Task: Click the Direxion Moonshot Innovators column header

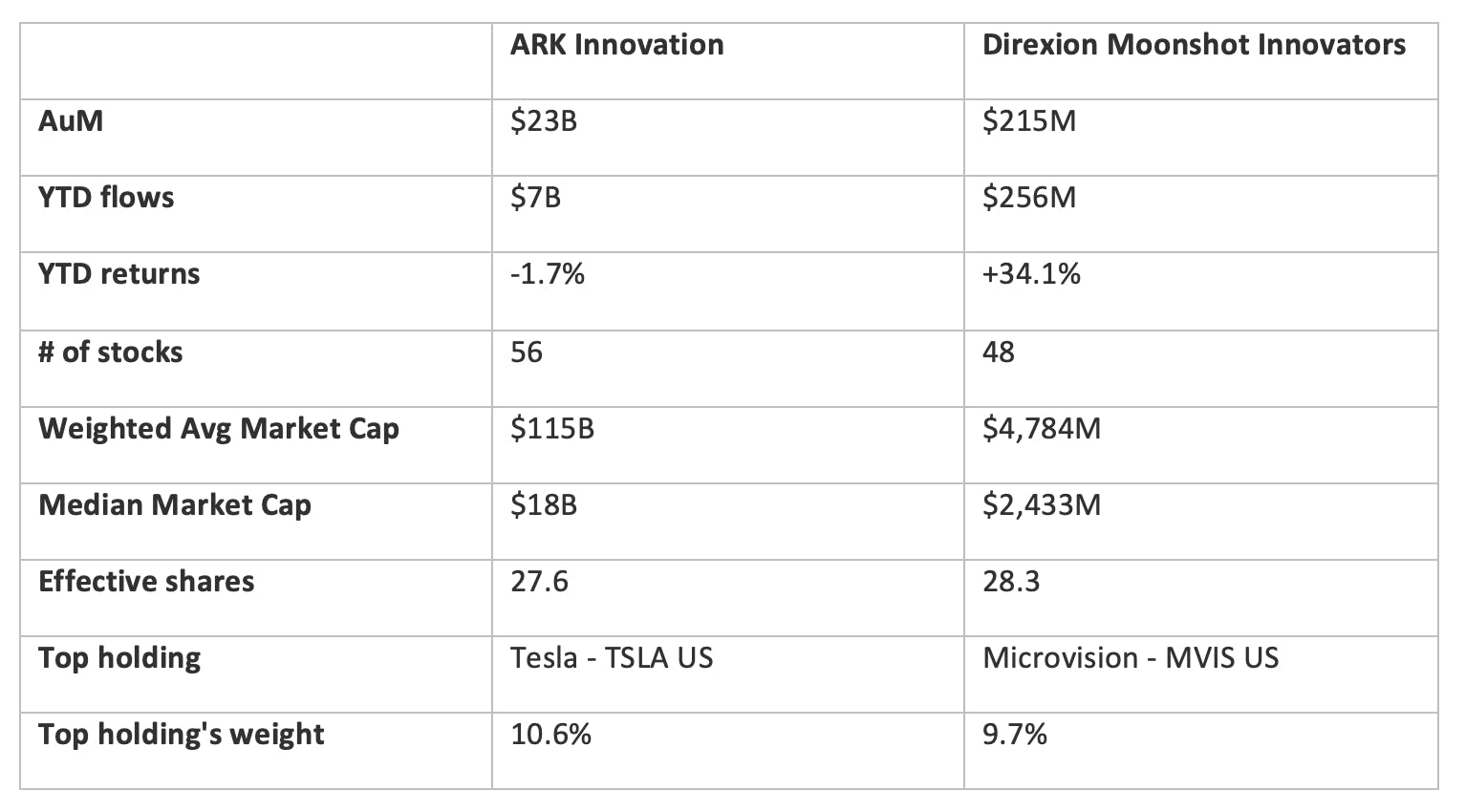Action: [1194, 45]
